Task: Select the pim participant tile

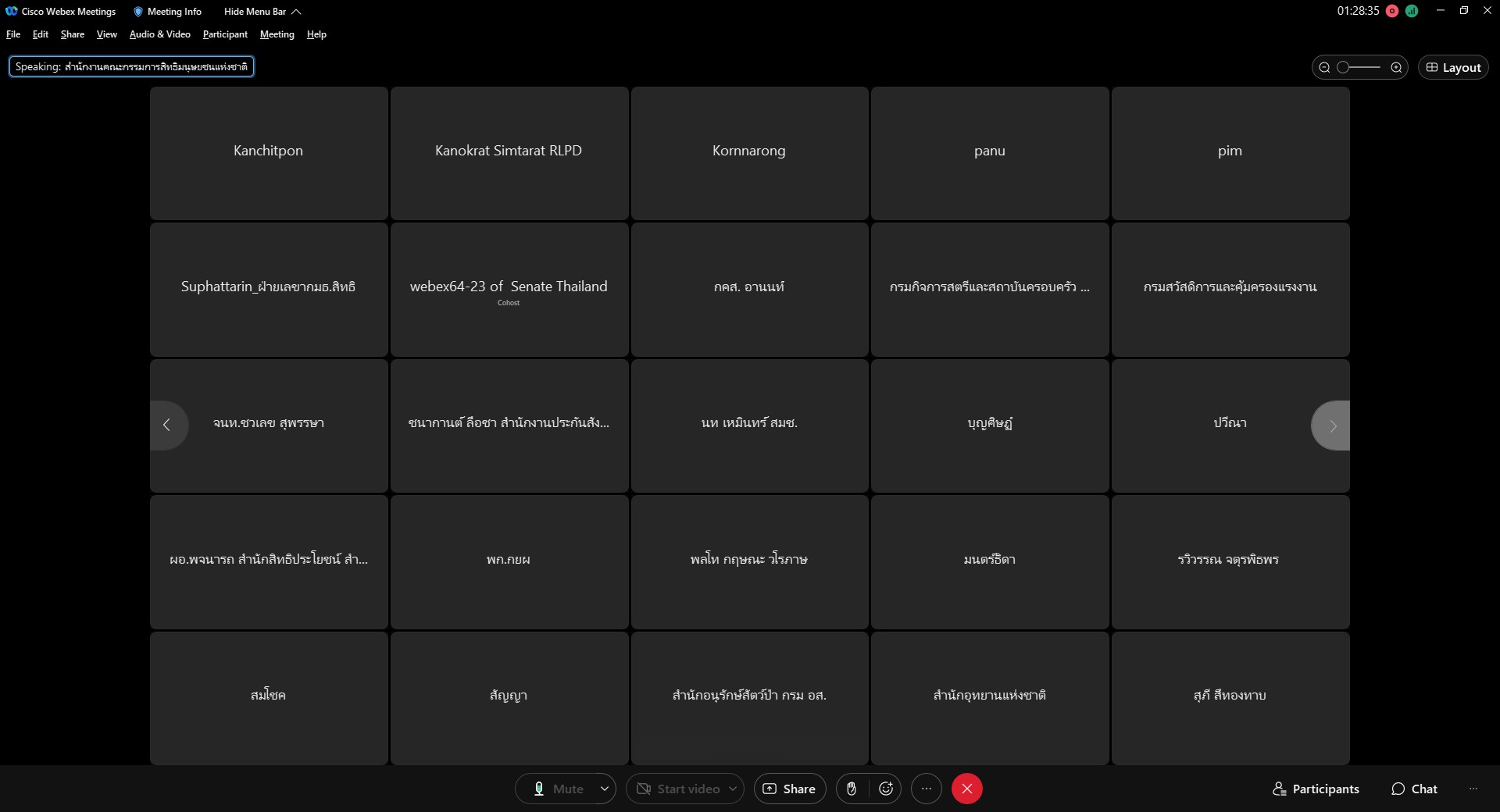Action: pos(1230,153)
